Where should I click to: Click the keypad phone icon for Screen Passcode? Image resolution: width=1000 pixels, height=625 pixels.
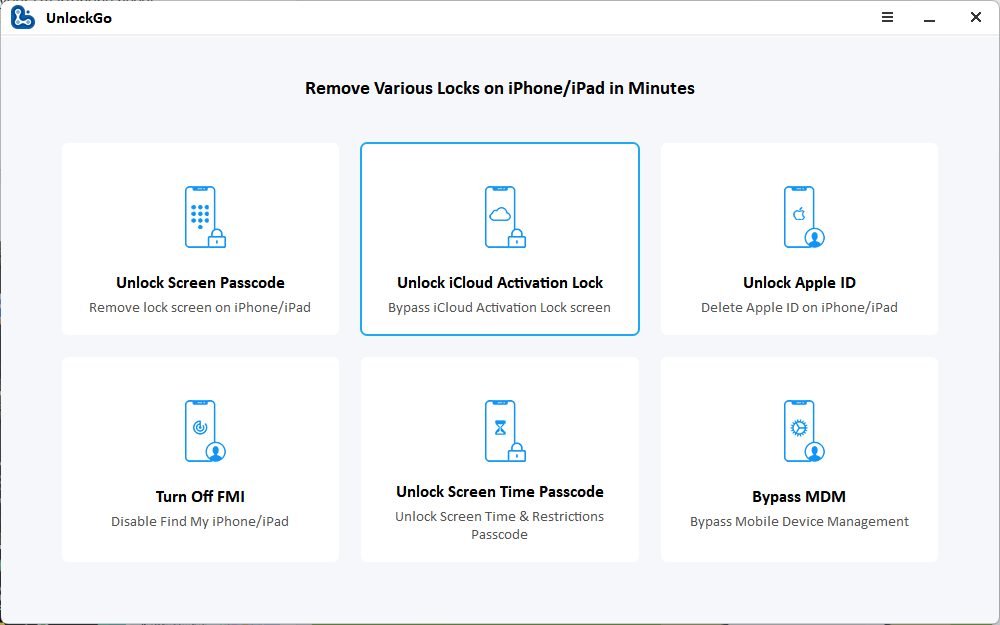205,217
